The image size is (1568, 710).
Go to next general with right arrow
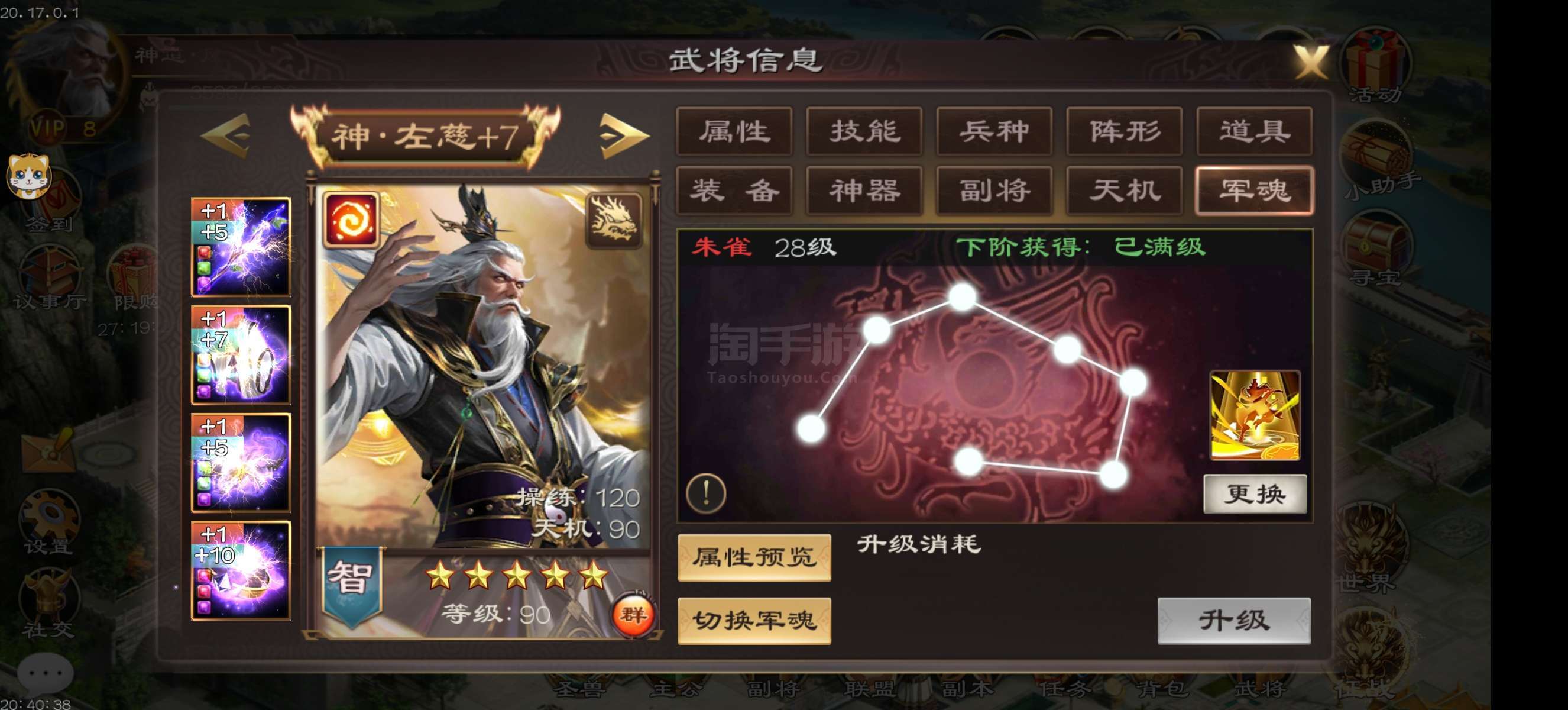point(623,135)
